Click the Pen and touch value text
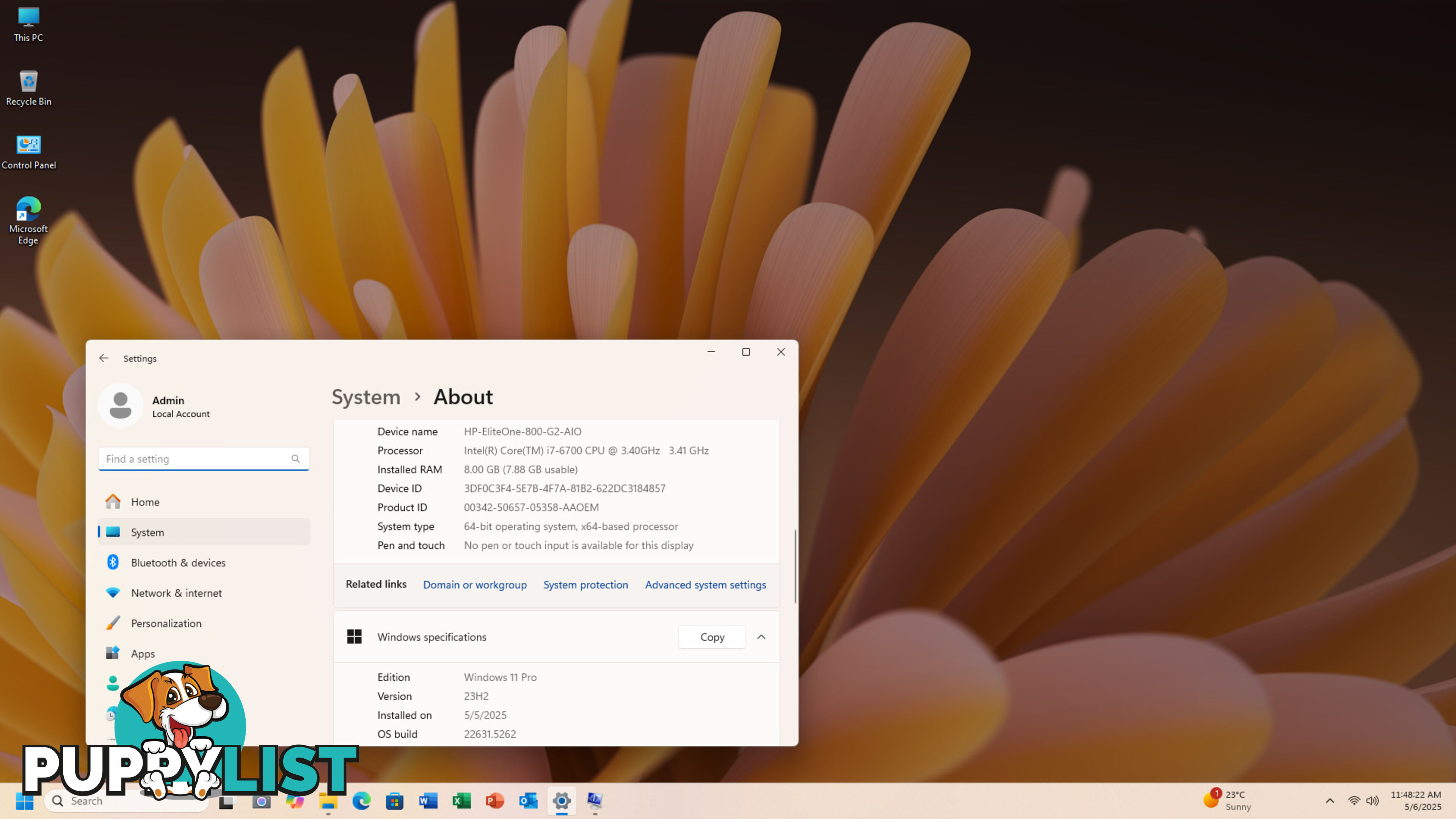Image resolution: width=1456 pixels, height=819 pixels. 579,545
